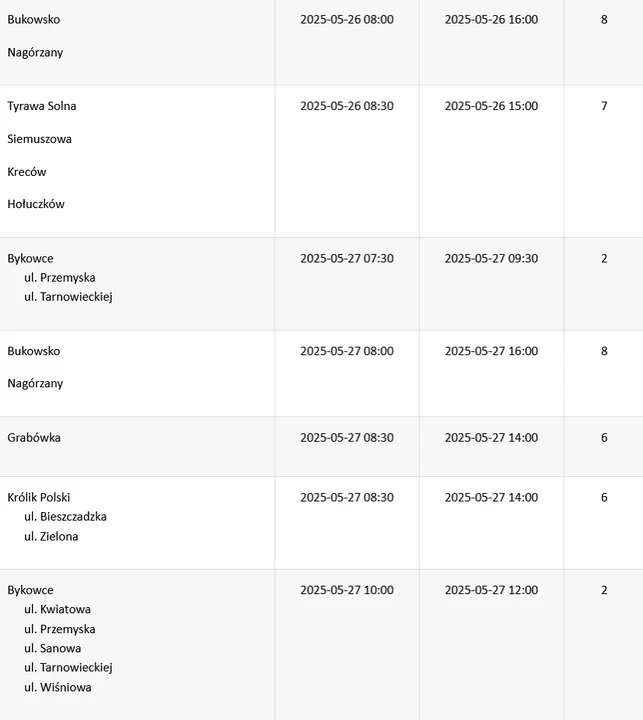Select duration value 6 in Grabówka row

point(604,438)
